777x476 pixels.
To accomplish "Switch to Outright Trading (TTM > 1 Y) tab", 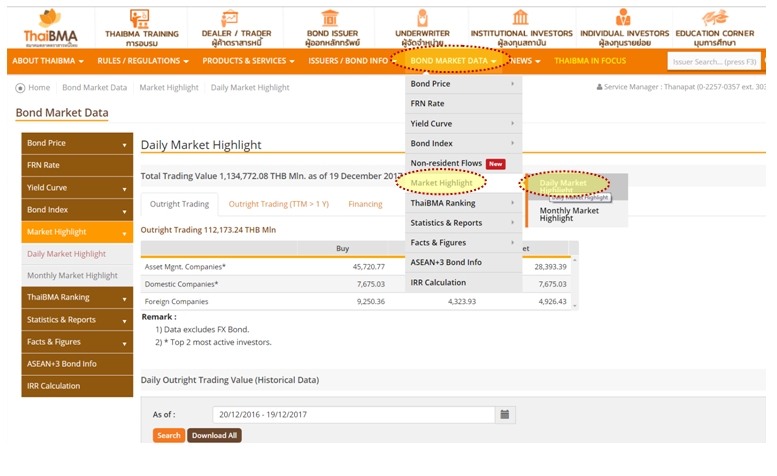I will [278, 204].
